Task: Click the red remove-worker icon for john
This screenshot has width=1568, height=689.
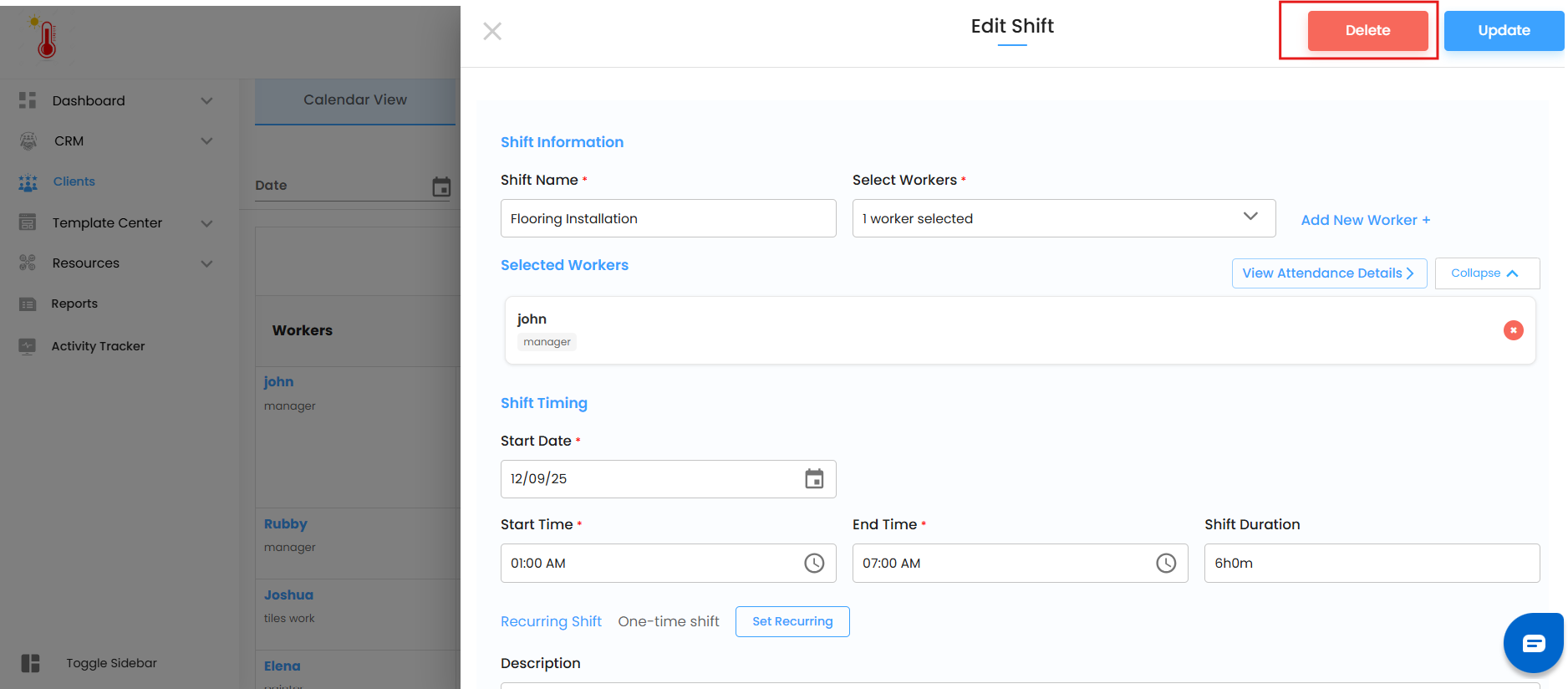Action: 1513,330
